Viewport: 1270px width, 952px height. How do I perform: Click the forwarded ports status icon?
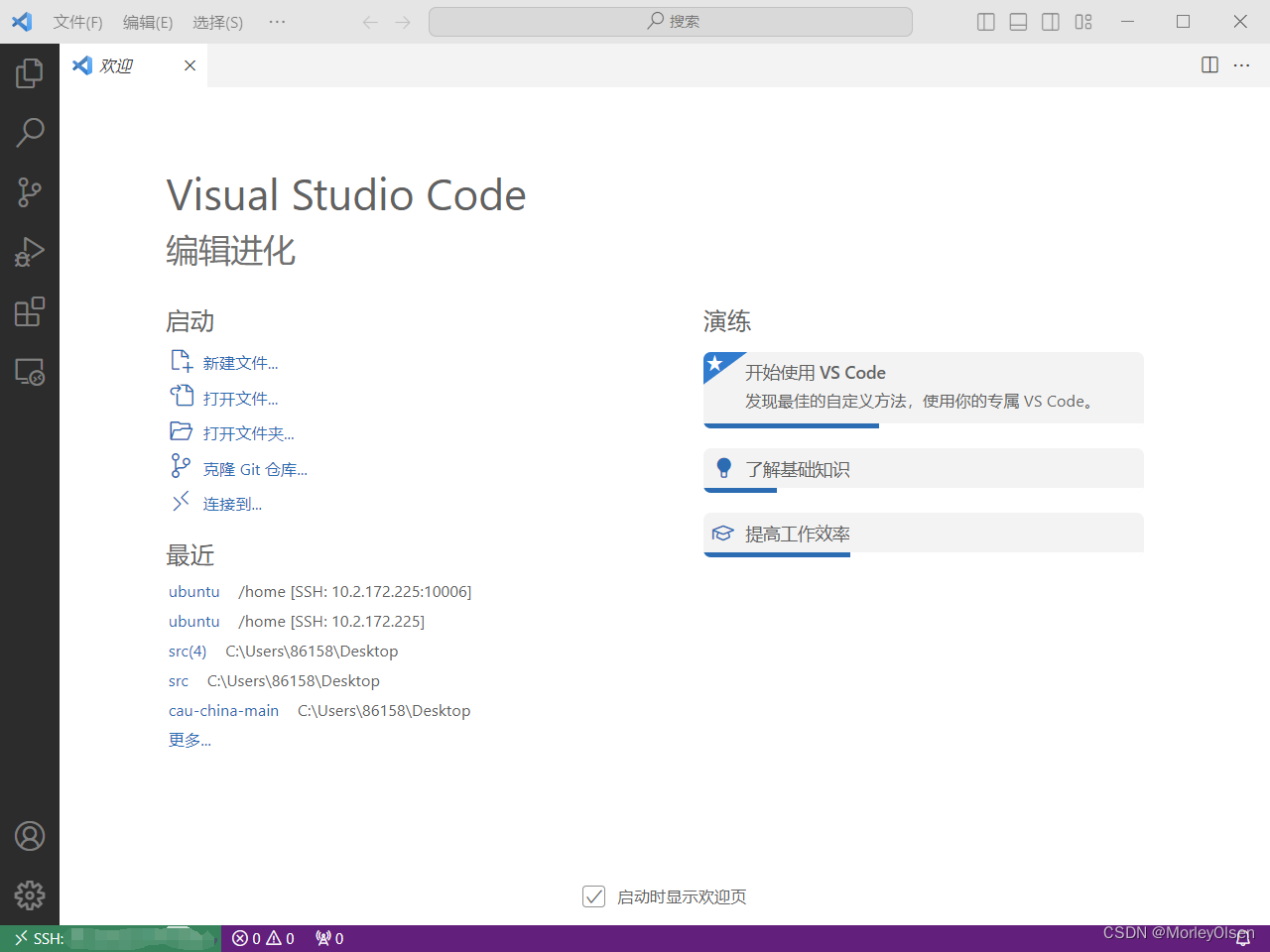click(x=329, y=938)
